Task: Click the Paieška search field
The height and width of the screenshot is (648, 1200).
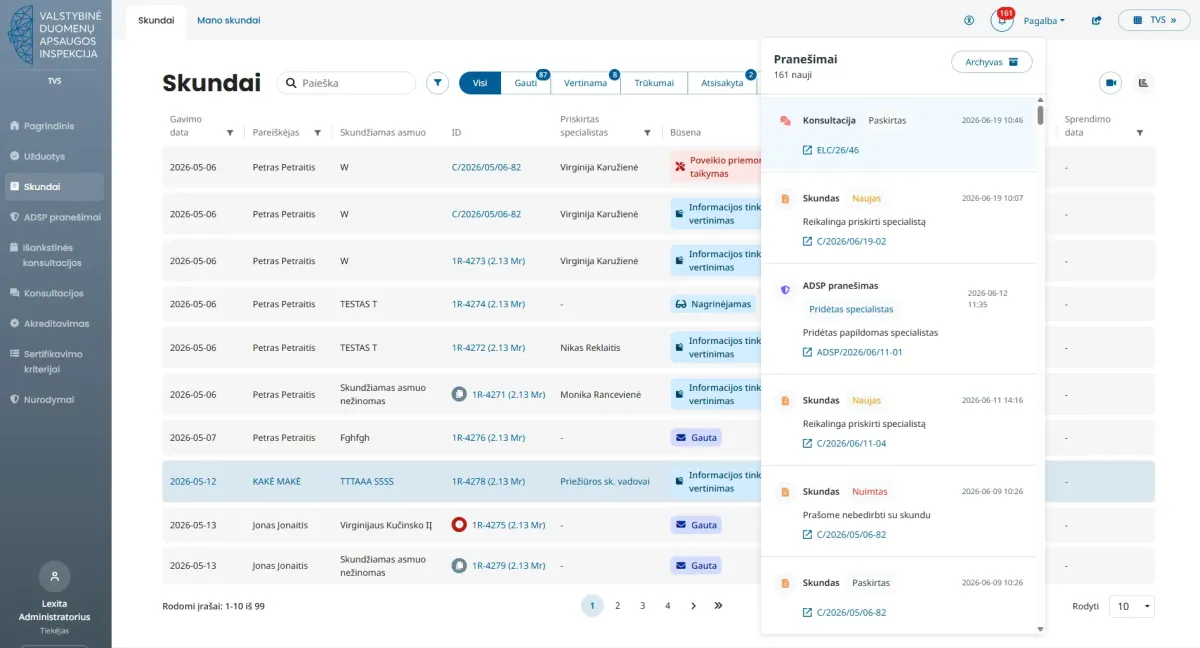Action: tap(346, 83)
